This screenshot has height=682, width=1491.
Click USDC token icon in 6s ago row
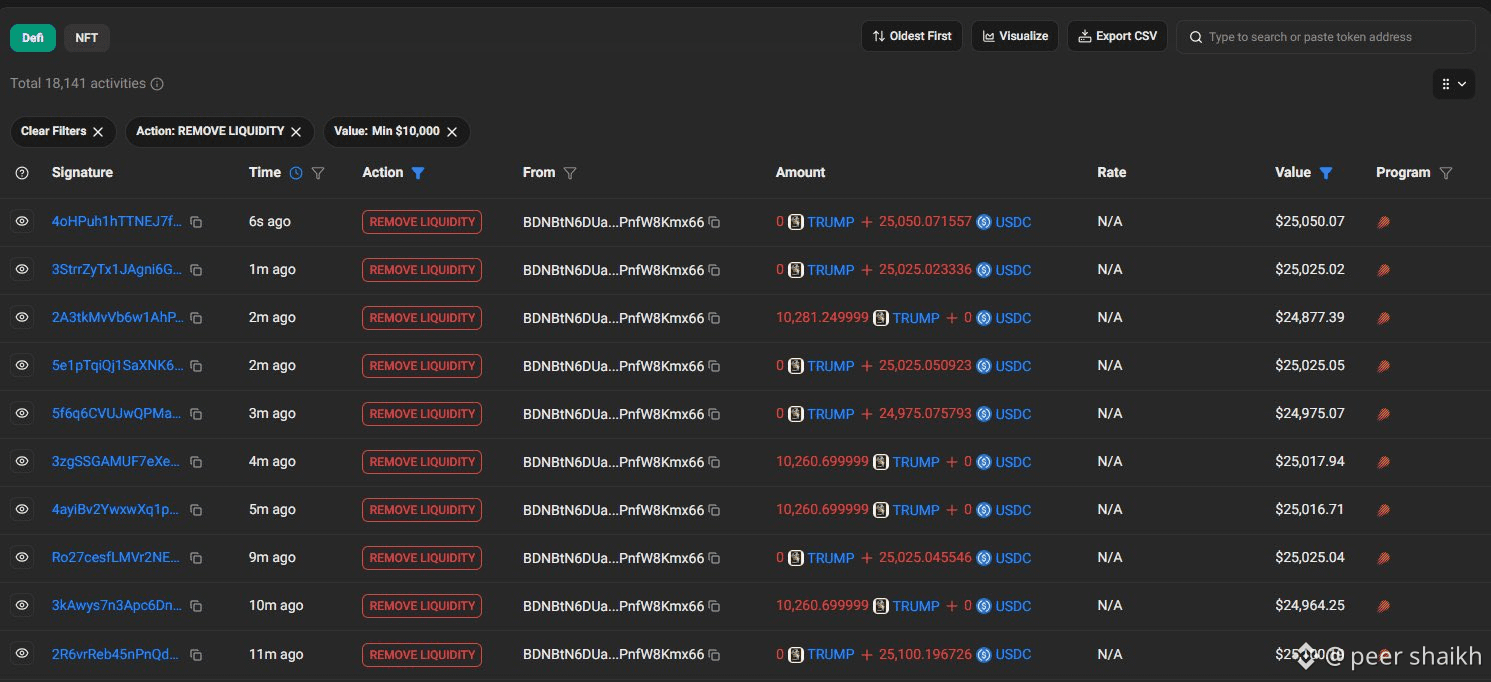click(984, 222)
